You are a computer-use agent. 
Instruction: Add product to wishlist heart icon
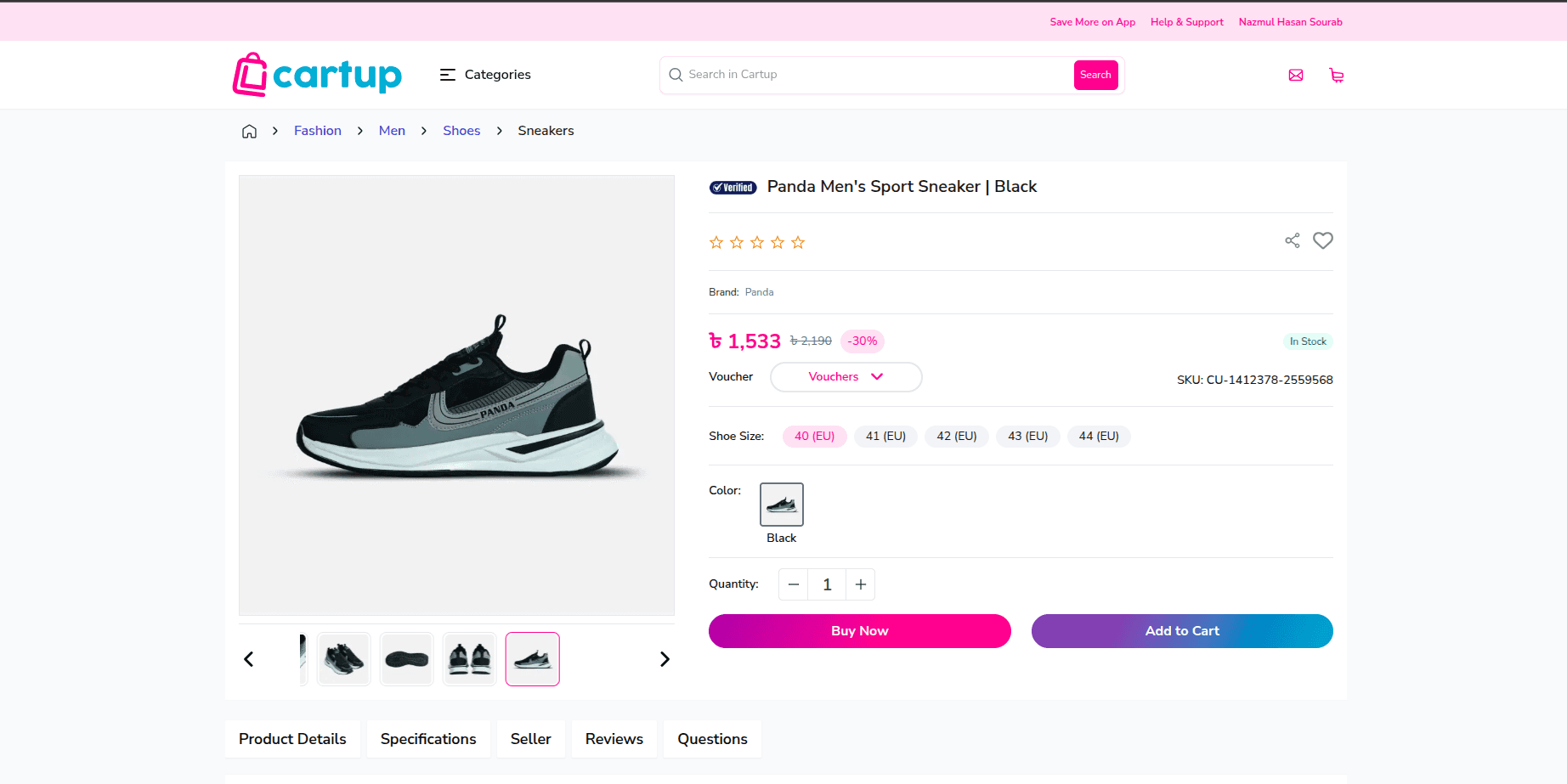pyautogui.click(x=1322, y=241)
